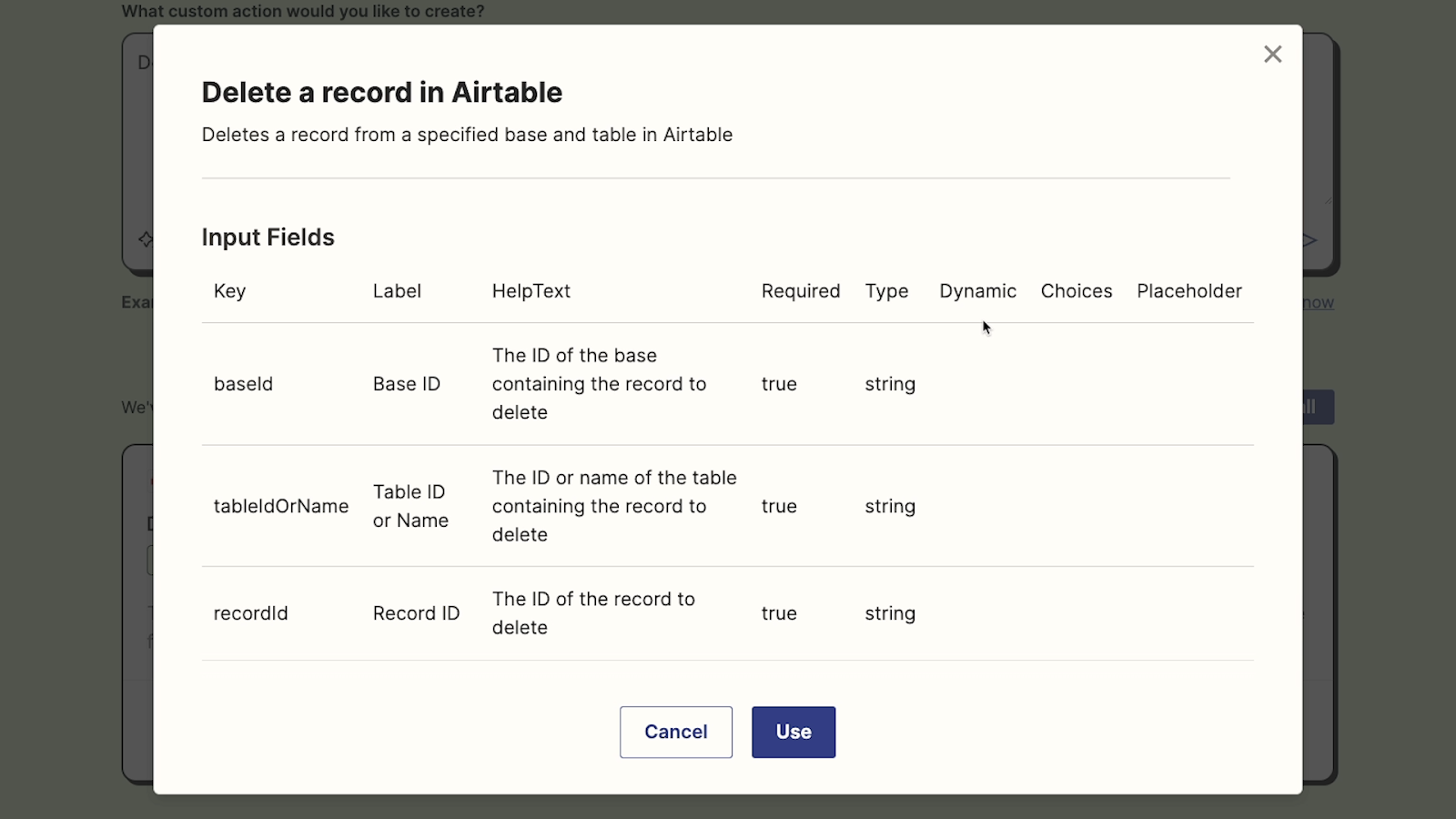This screenshot has height=819, width=1456.
Task: Select the recordId key cell
Action: point(250,613)
